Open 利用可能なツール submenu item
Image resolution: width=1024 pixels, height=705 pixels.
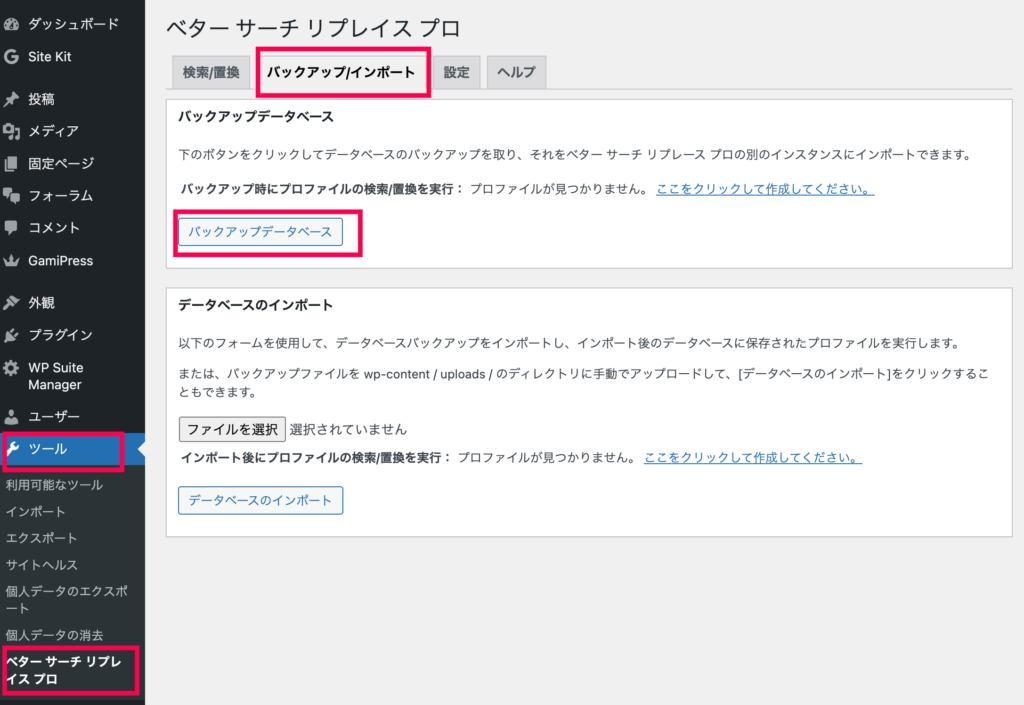(x=54, y=485)
